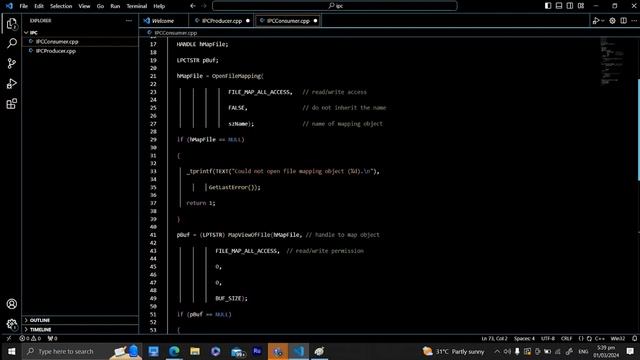The image size is (640, 360).
Task: Click the sync icon beside C++ status
Action: (589, 338)
